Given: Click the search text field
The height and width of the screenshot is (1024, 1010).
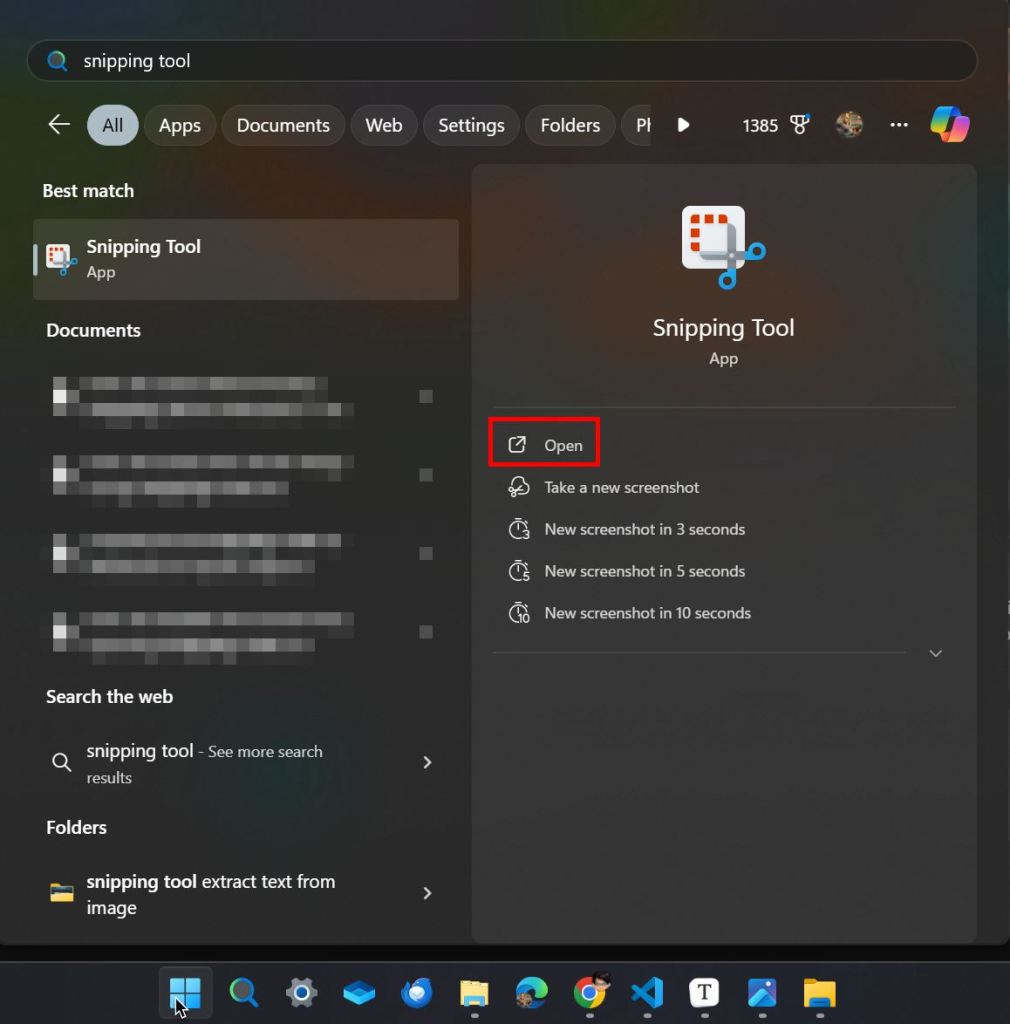Looking at the screenshot, I should [x=501, y=61].
